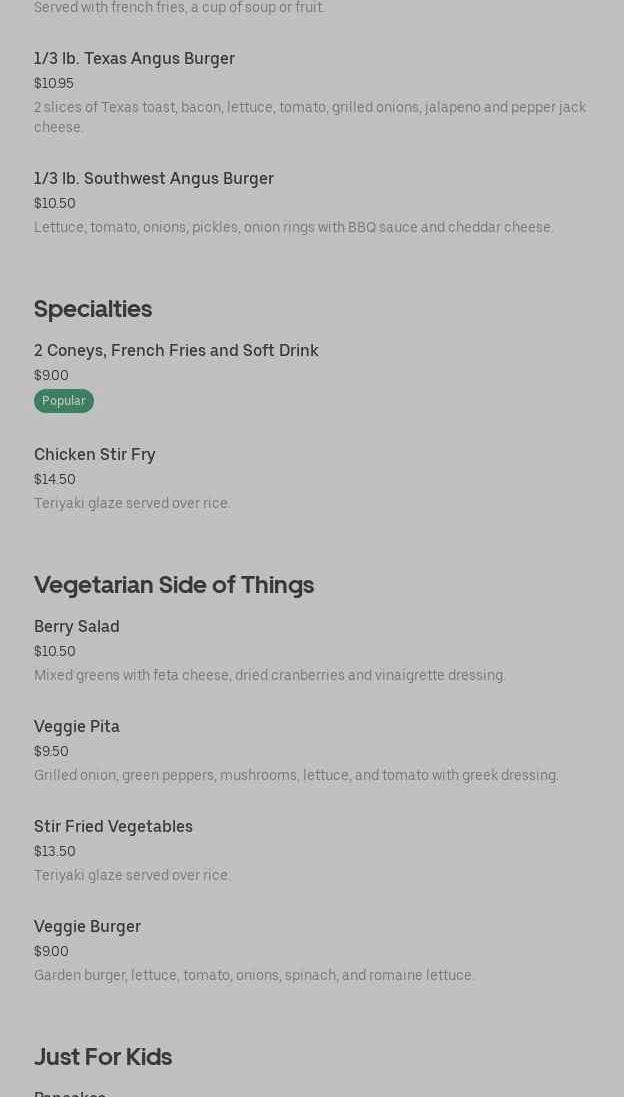The height and width of the screenshot is (1097, 624).
Task: Open the 1/3 lb. Texas Angus Burger item
Action: point(134,59)
